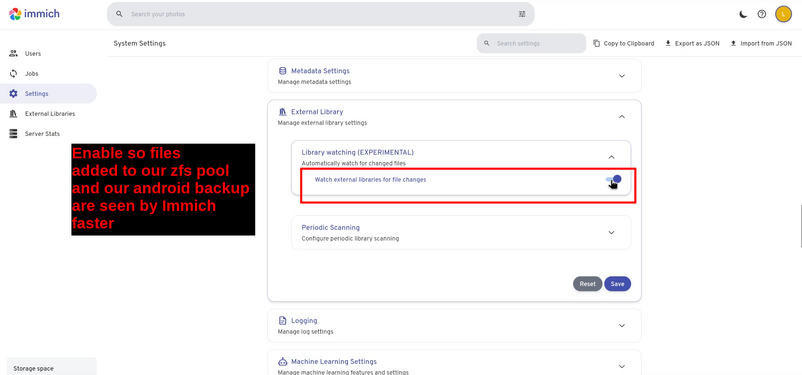Focus the Search settings field
Viewport: 802px width, 375px height.
click(x=531, y=43)
